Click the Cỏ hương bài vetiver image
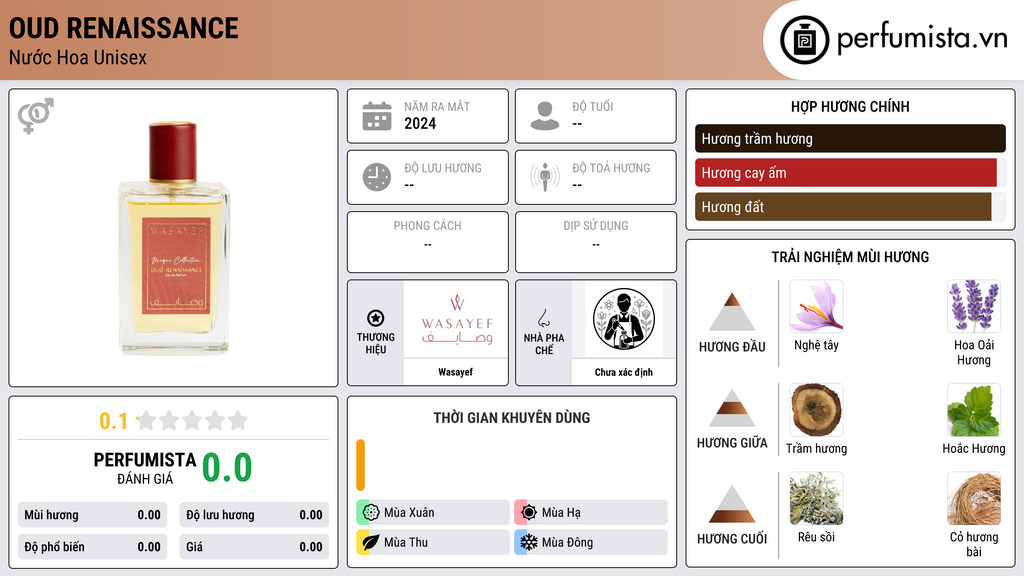The height and width of the screenshot is (576, 1024). pyautogui.click(x=974, y=498)
